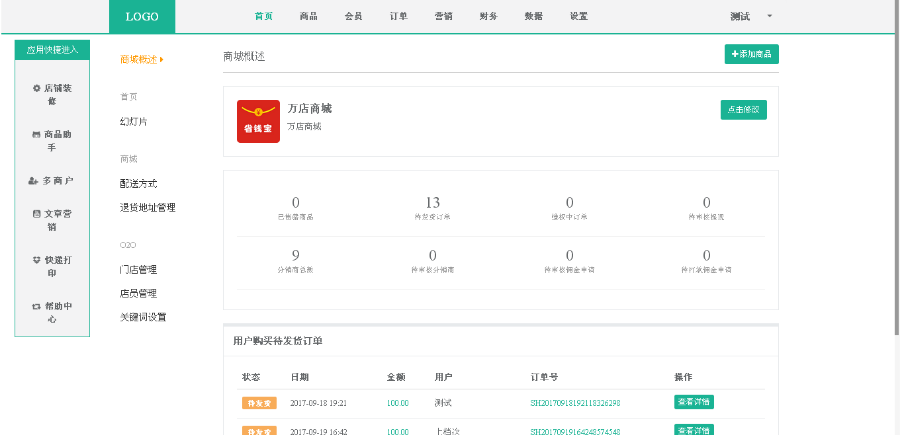900x435 pixels.
Task: Switch to the 商品 top navigation tab
Action: click(x=308, y=17)
